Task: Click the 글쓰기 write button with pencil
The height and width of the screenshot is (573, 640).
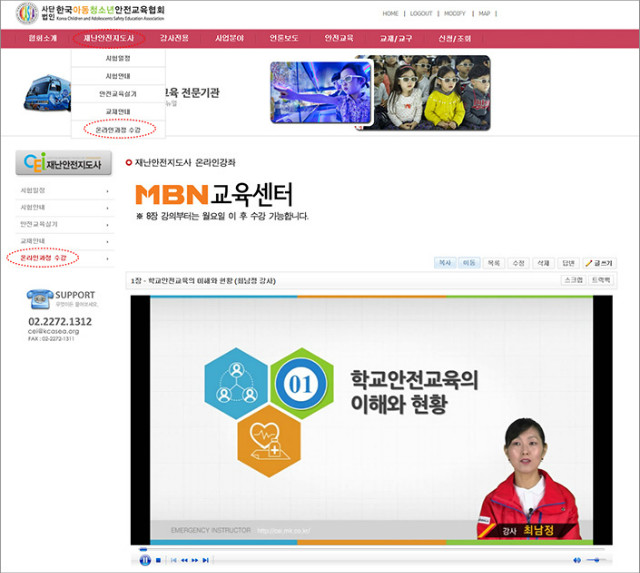Action: coord(599,263)
